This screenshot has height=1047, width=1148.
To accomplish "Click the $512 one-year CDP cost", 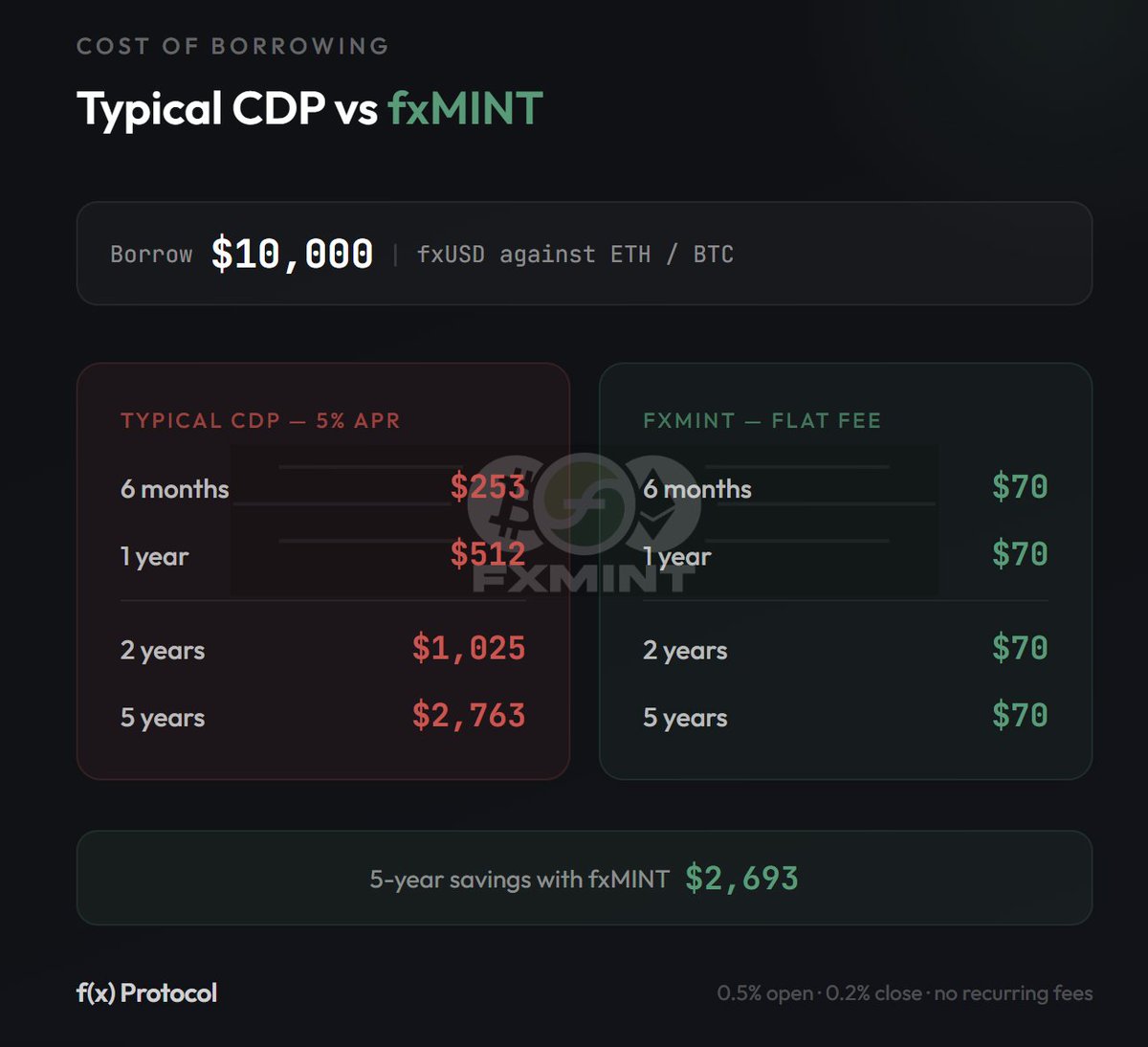I will (488, 554).
